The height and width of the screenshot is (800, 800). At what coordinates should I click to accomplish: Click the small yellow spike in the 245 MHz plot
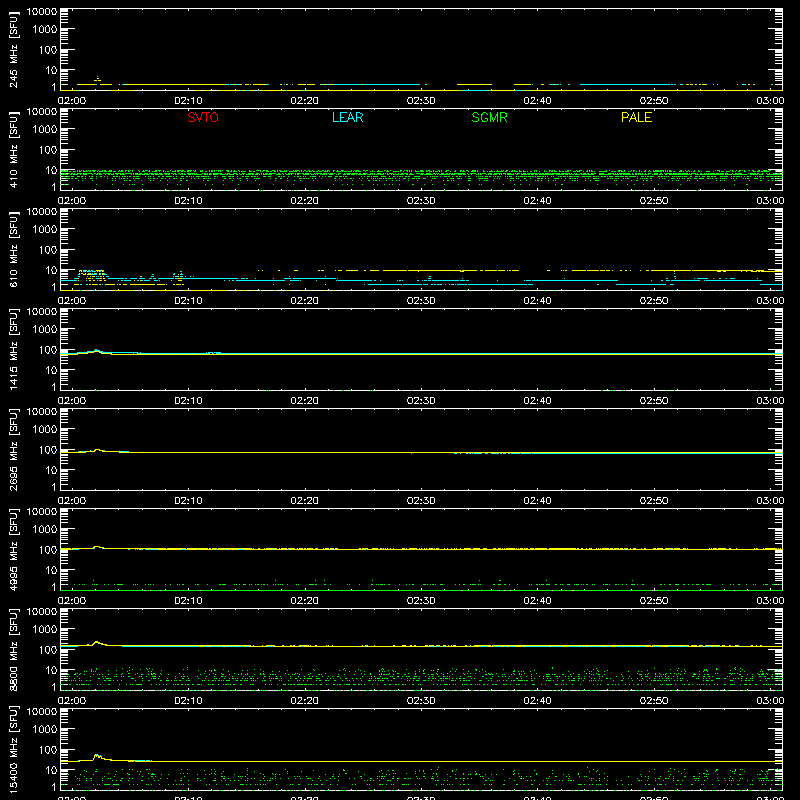pyautogui.click(x=97, y=79)
